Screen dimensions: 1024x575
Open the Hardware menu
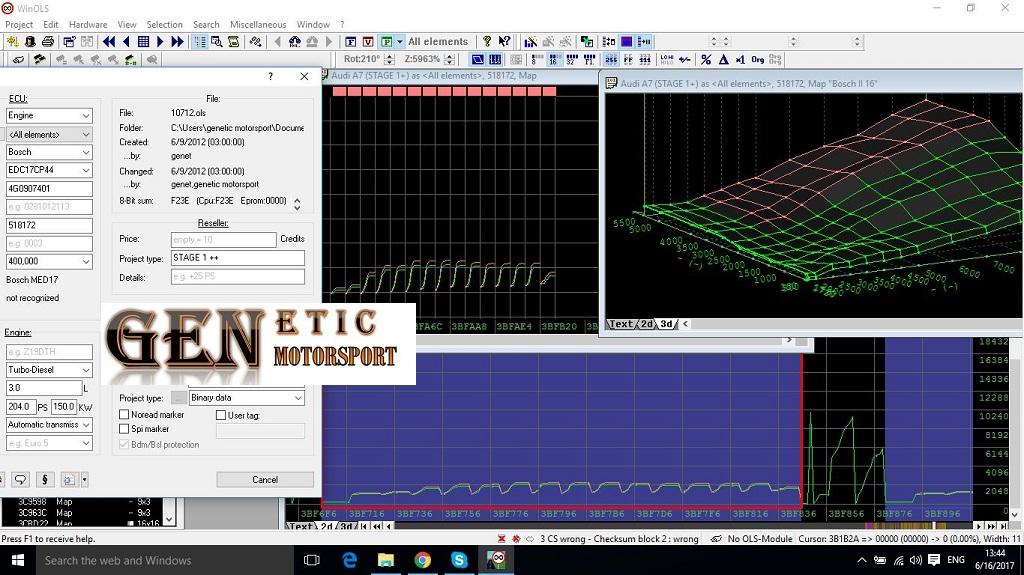tap(88, 24)
